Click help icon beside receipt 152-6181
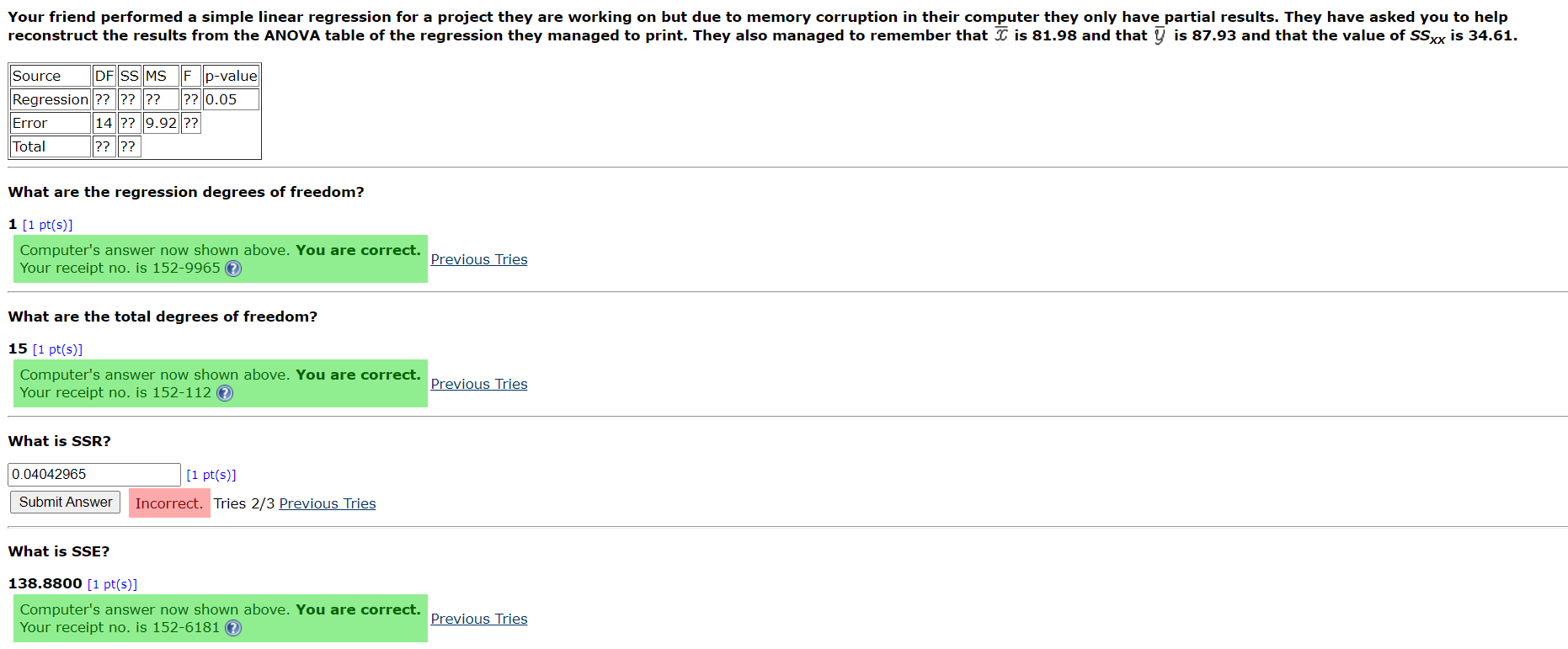The image size is (1568, 649). click(x=233, y=628)
